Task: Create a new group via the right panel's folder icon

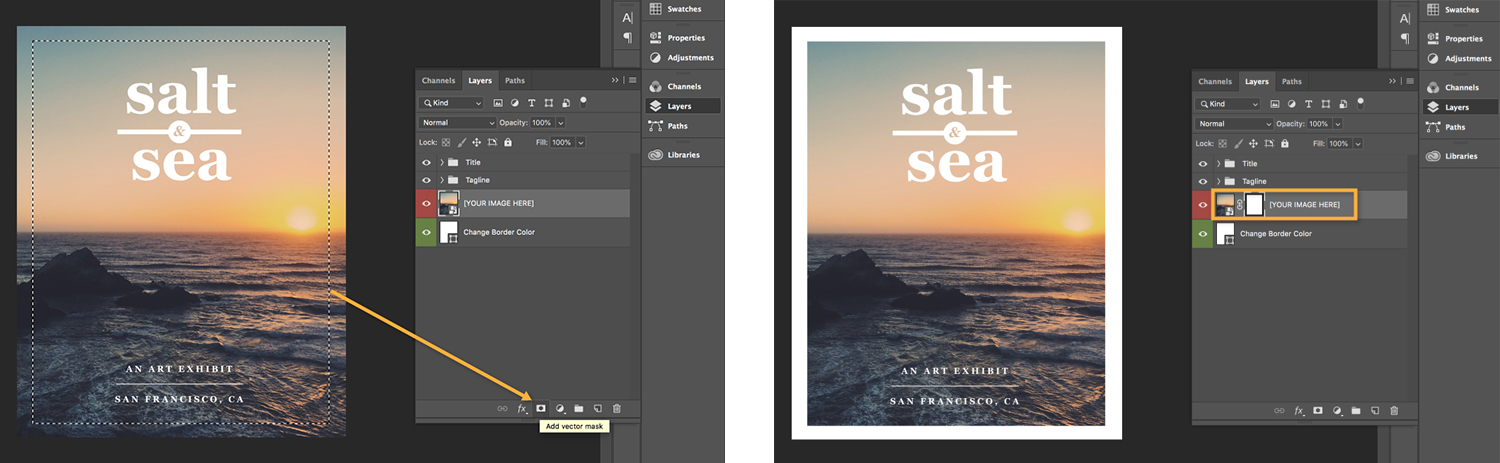Action: [1356, 410]
